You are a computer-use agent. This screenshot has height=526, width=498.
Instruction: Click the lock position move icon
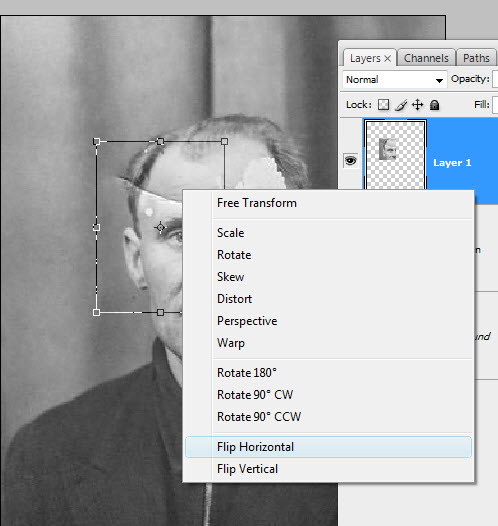[418, 105]
